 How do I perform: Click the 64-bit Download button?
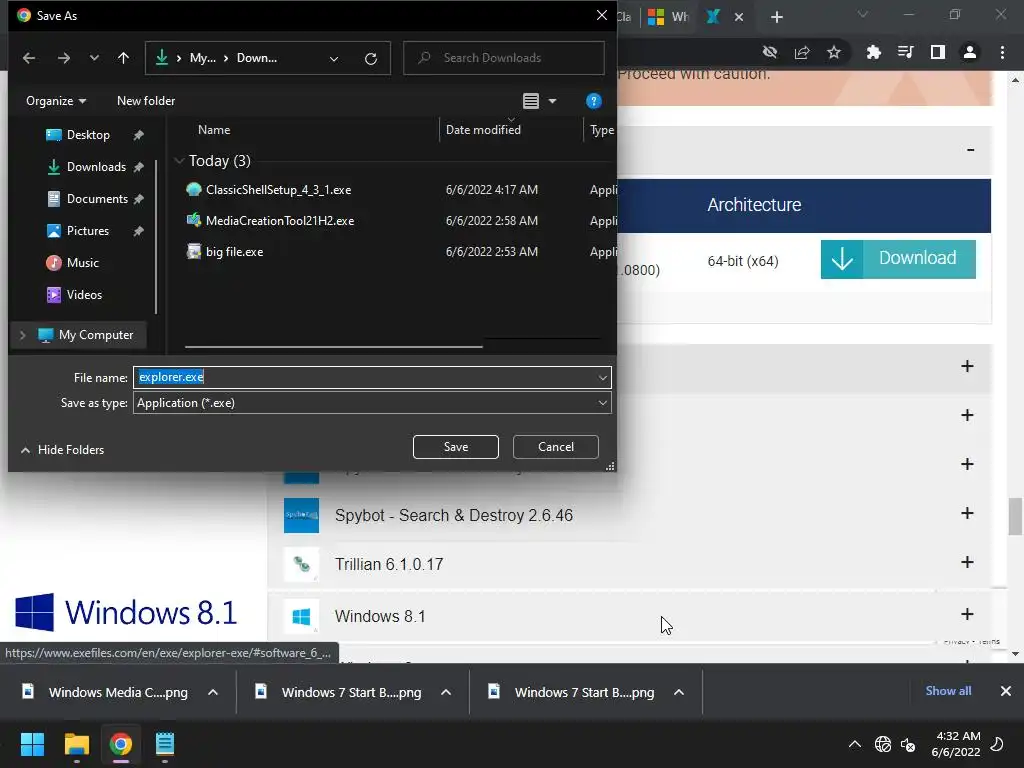[x=898, y=259]
